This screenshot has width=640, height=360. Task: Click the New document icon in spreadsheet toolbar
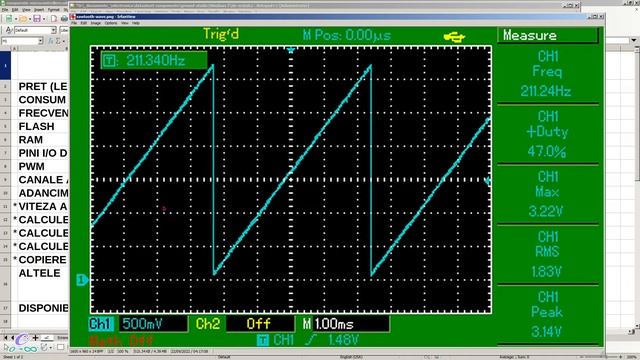coord(9,19)
